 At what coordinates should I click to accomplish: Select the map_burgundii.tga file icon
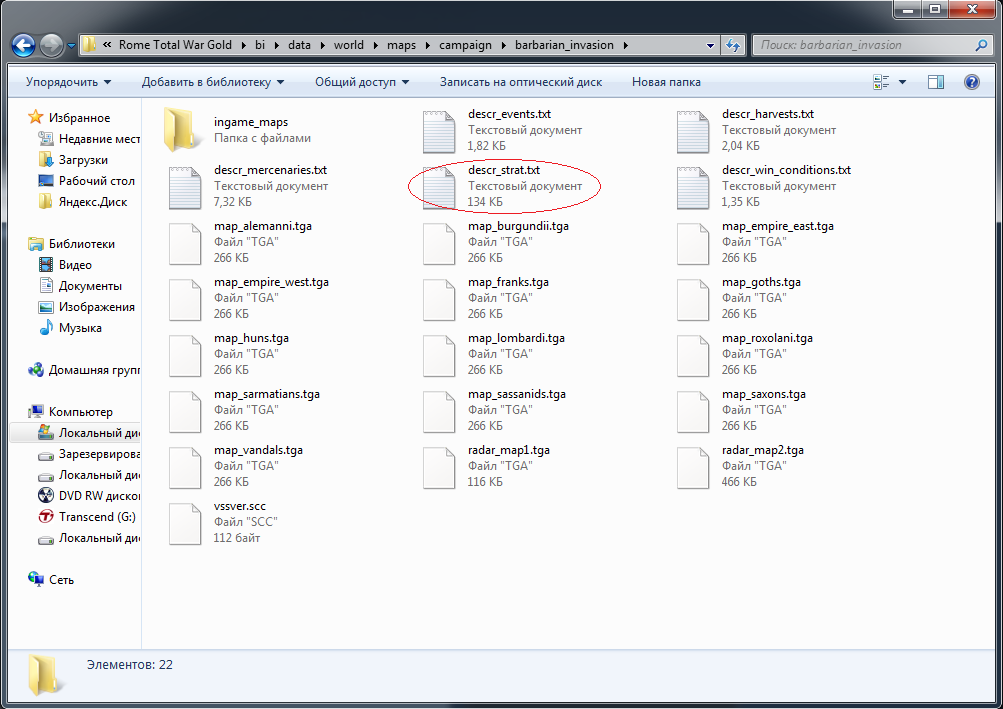pos(439,244)
